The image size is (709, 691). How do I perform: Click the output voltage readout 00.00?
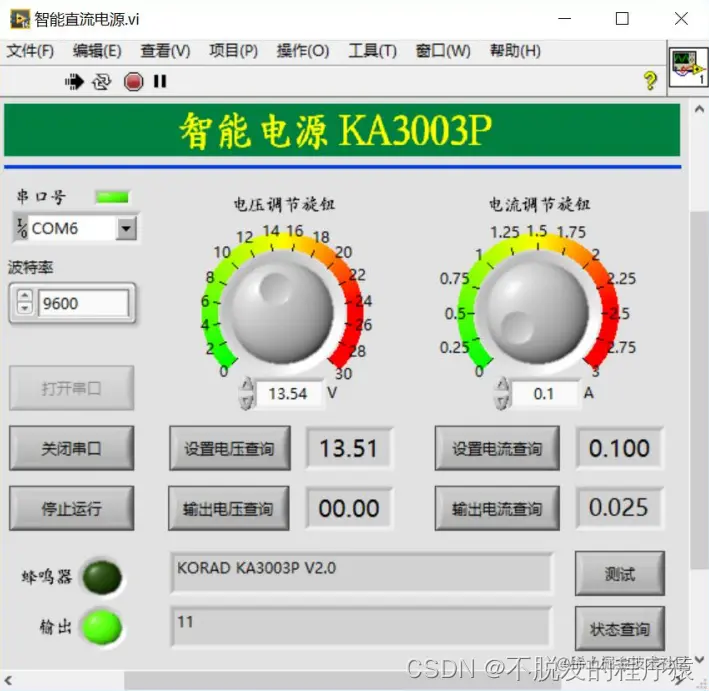pos(349,508)
